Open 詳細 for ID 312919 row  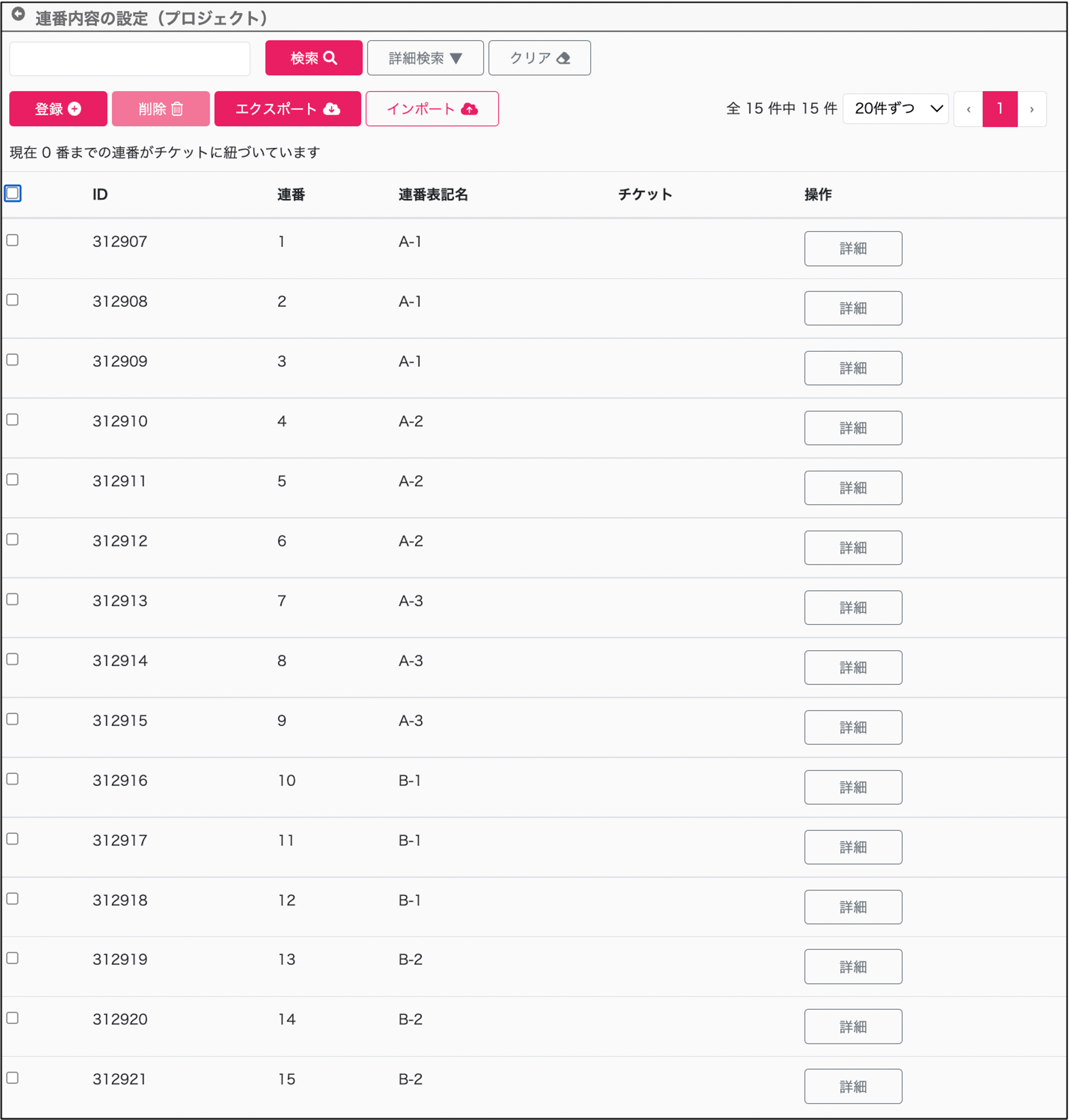click(x=852, y=966)
